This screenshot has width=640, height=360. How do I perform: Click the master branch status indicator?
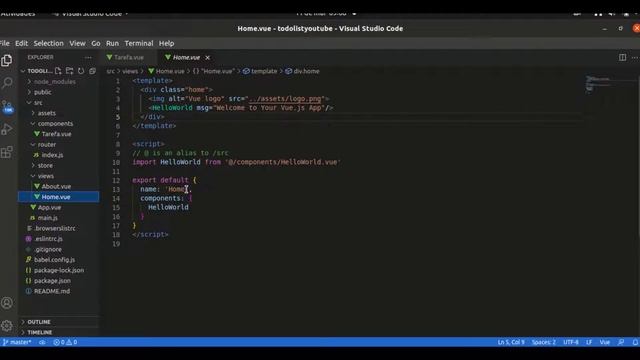pyautogui.click(x=17, y=342)
